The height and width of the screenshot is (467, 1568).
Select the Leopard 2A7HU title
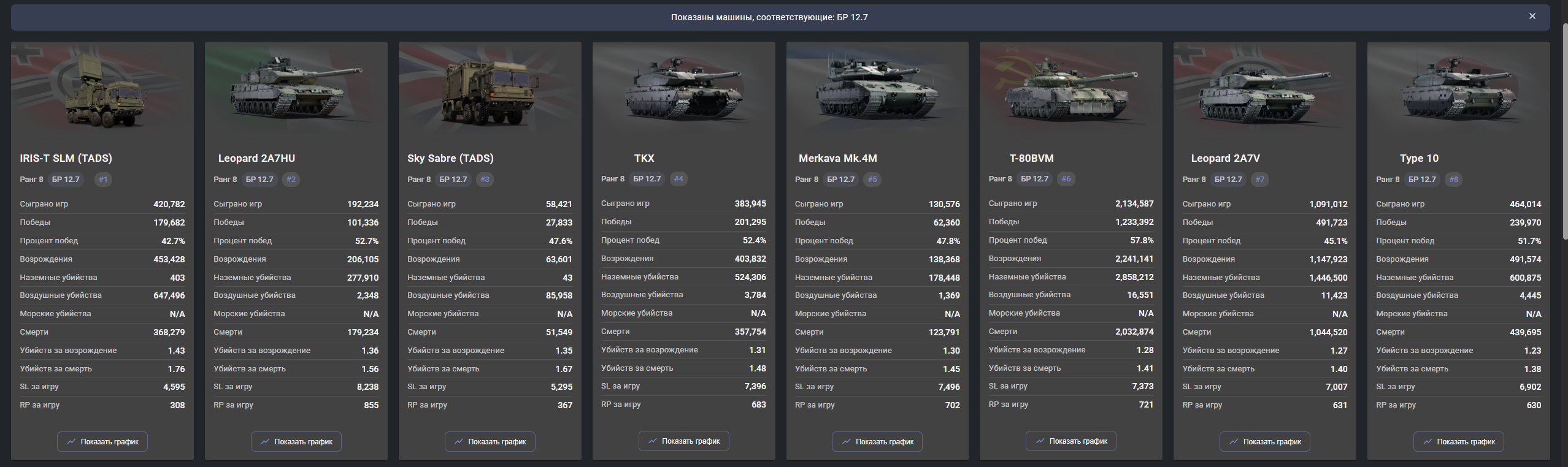[x=256, y=158]
